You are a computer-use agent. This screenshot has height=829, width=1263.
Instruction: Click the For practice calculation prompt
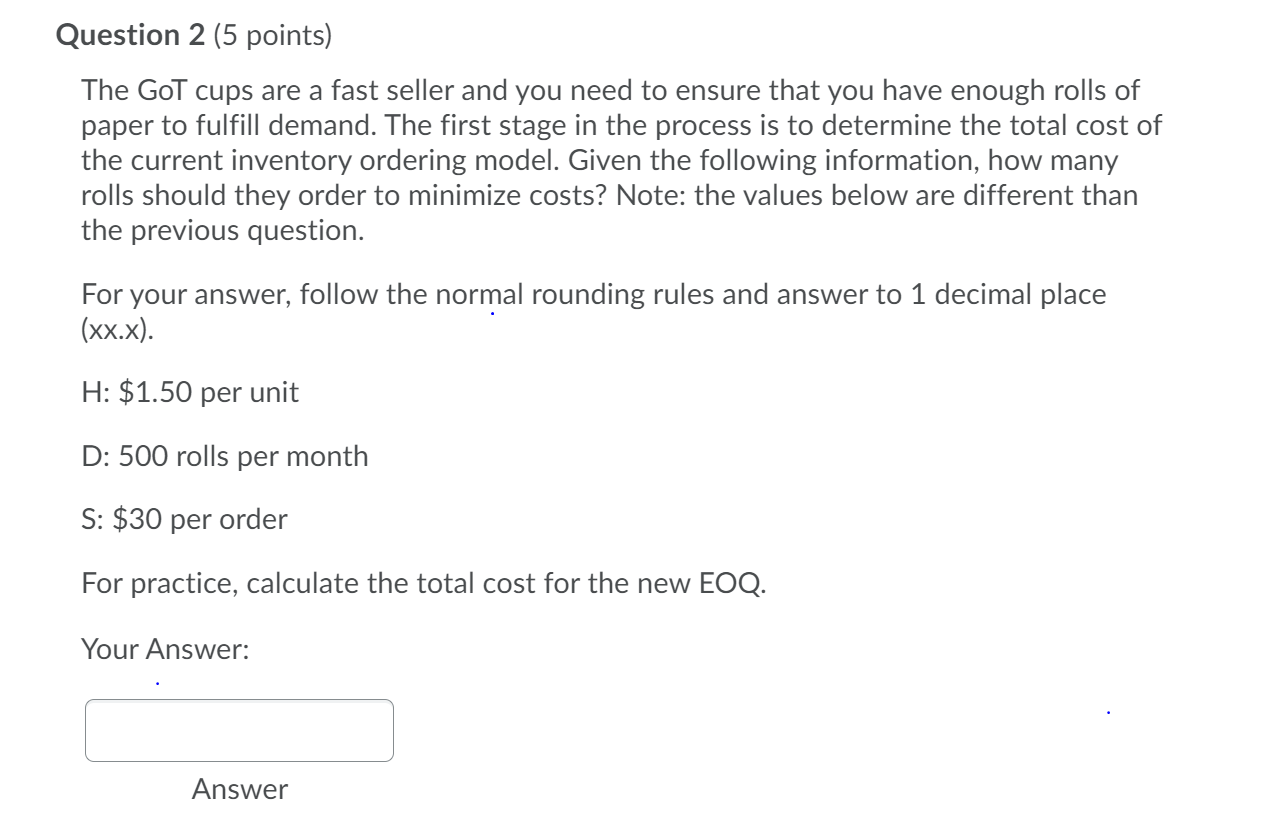422,582
